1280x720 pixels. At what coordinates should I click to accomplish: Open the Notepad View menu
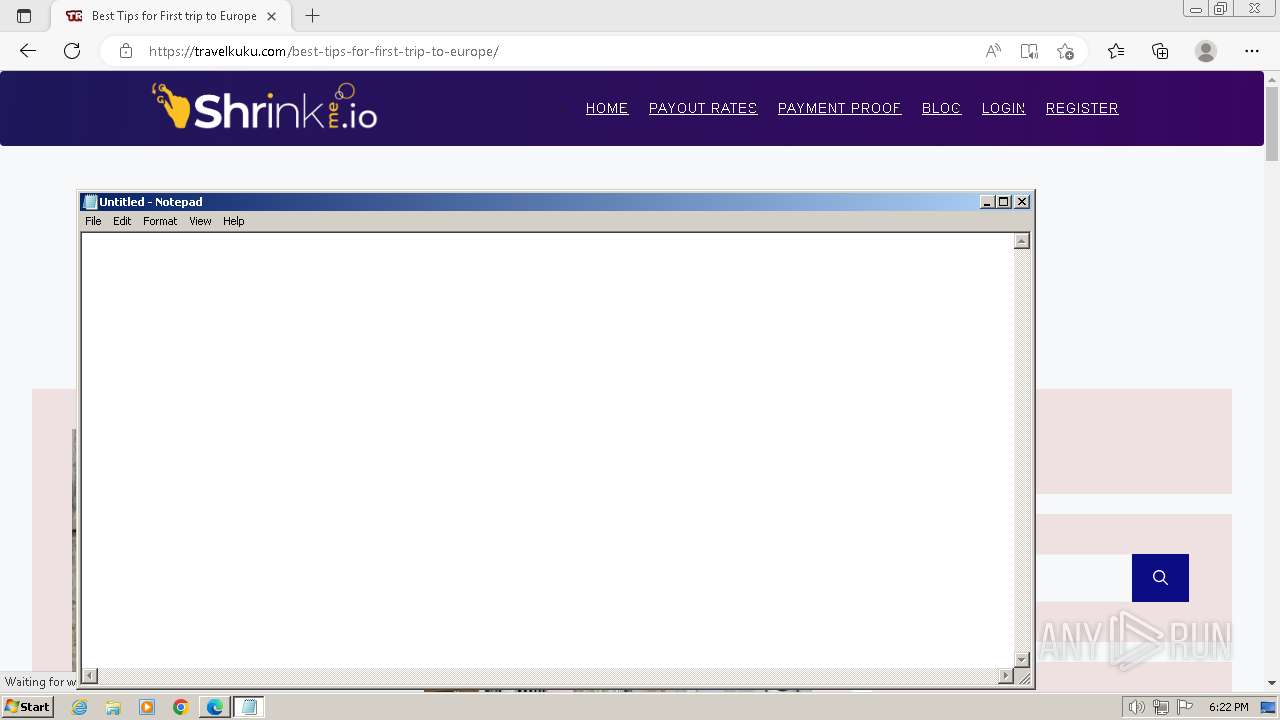tap(200, 221)
